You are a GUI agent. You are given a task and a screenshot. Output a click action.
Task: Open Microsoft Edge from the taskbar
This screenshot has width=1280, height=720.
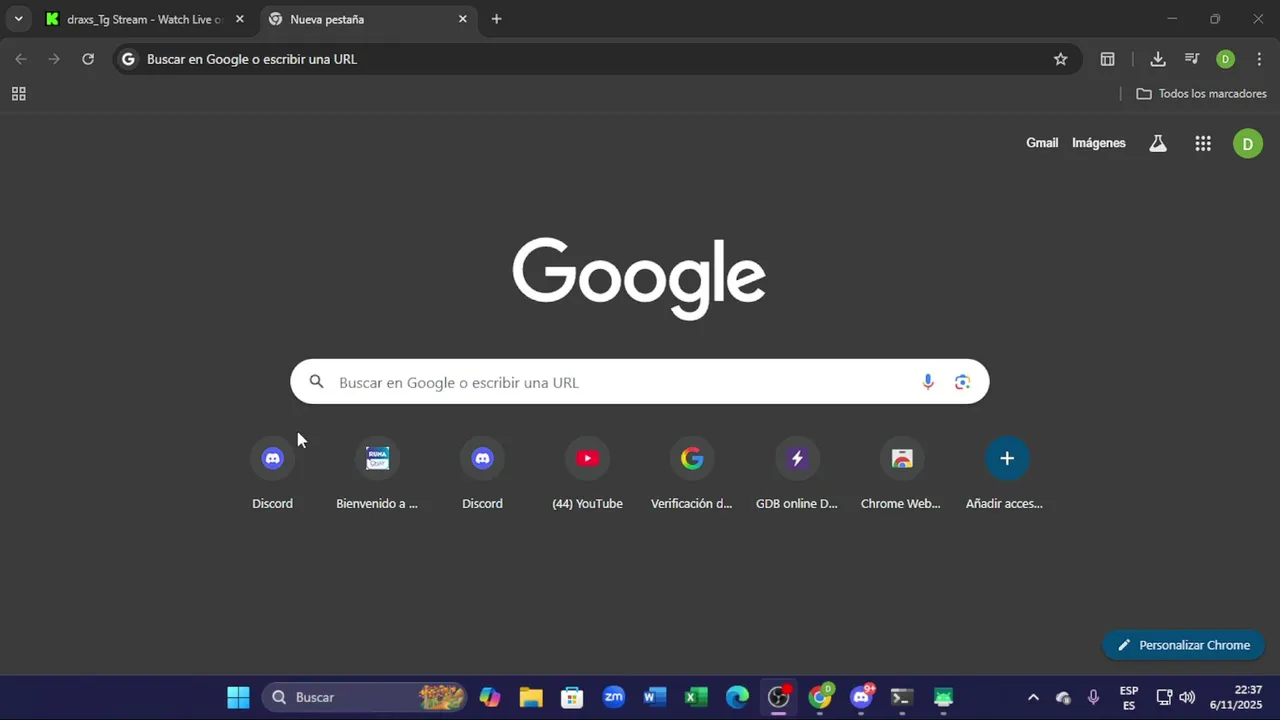coord(737,697)
